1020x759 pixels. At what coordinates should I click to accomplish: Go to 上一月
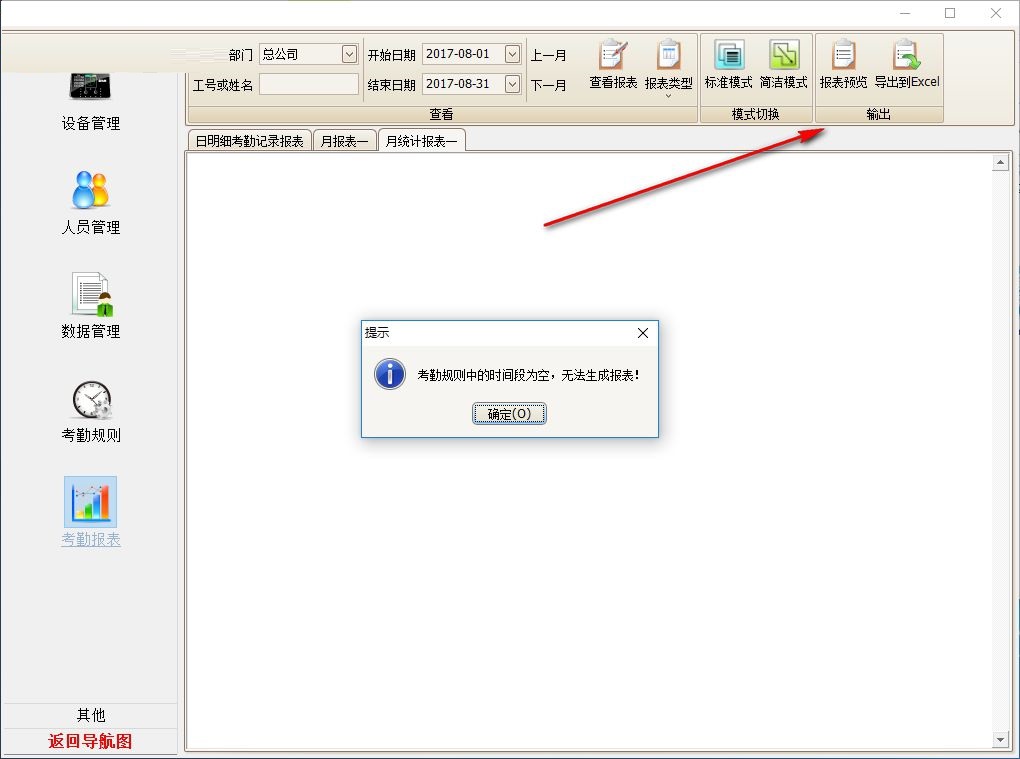[548, 55]
